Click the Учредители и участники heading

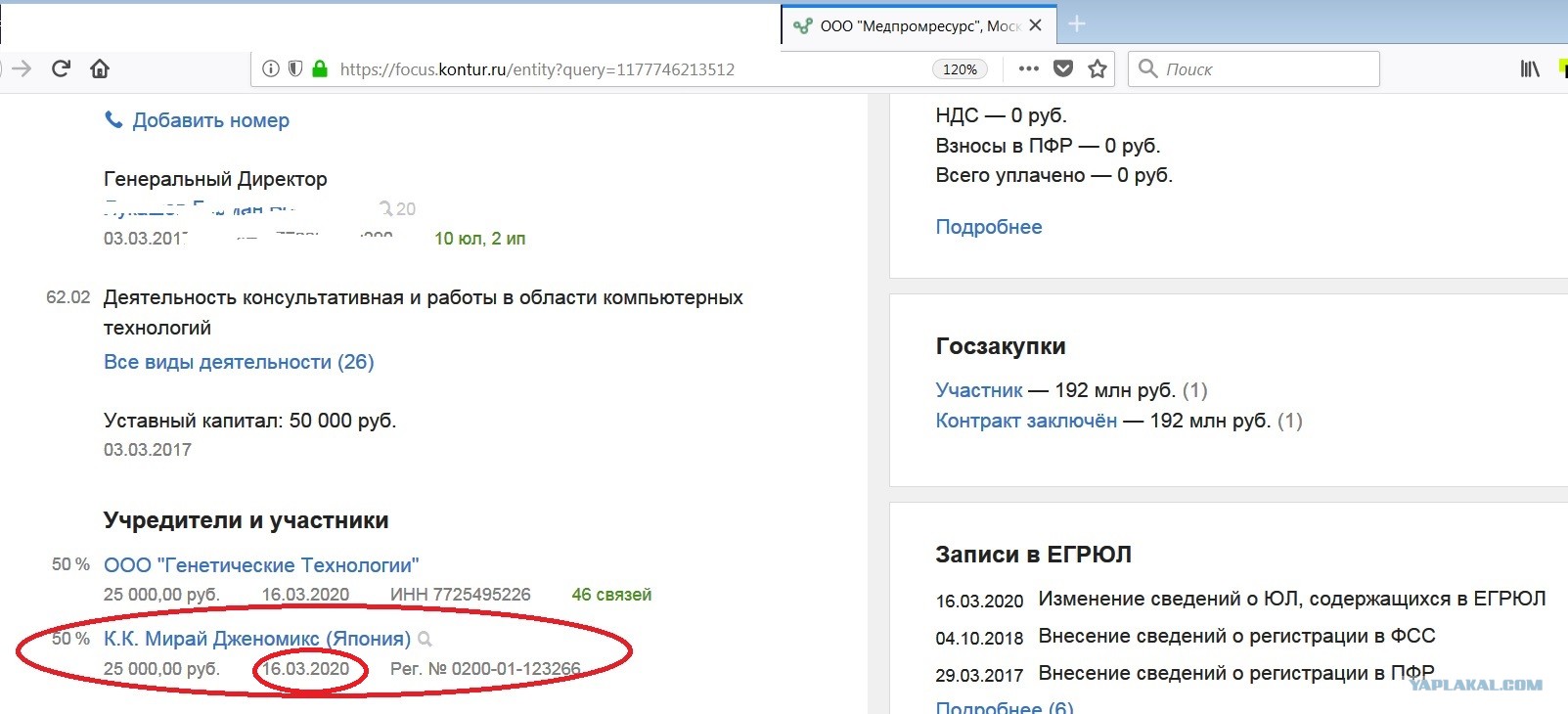coord(246,520)
